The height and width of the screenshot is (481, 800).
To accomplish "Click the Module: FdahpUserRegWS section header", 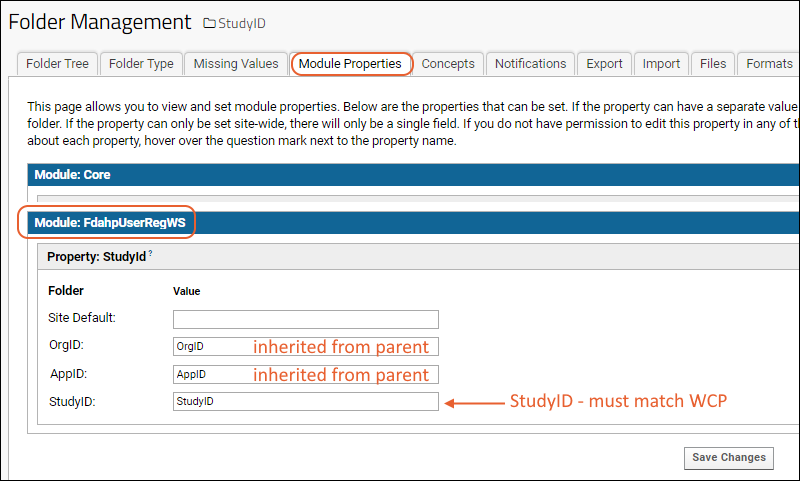I will click(106, 223).
